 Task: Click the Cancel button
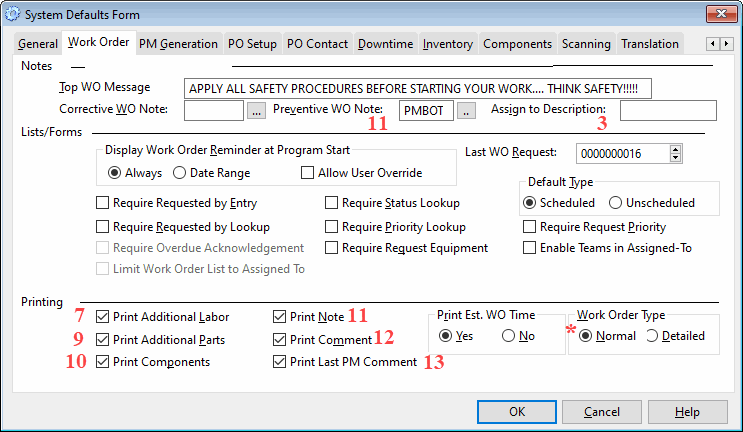[602, 411]
